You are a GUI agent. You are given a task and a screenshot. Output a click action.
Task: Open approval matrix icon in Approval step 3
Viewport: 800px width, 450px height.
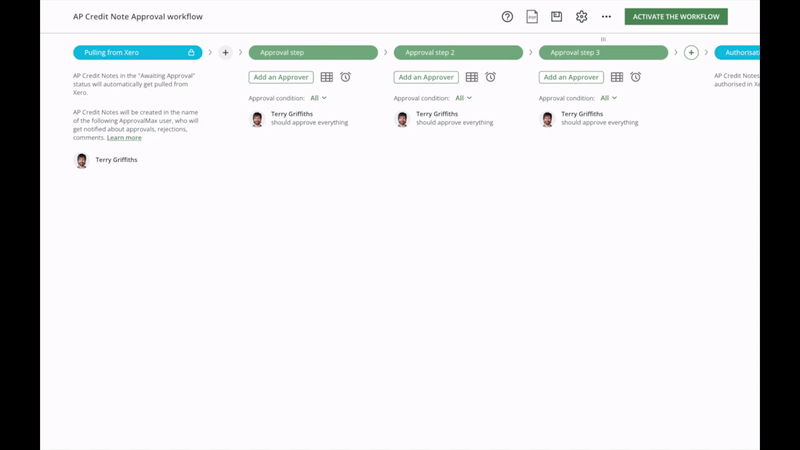click(617, 77)
